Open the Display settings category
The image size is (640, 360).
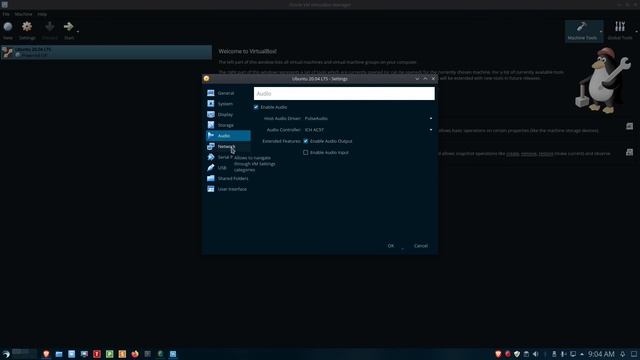228,114
